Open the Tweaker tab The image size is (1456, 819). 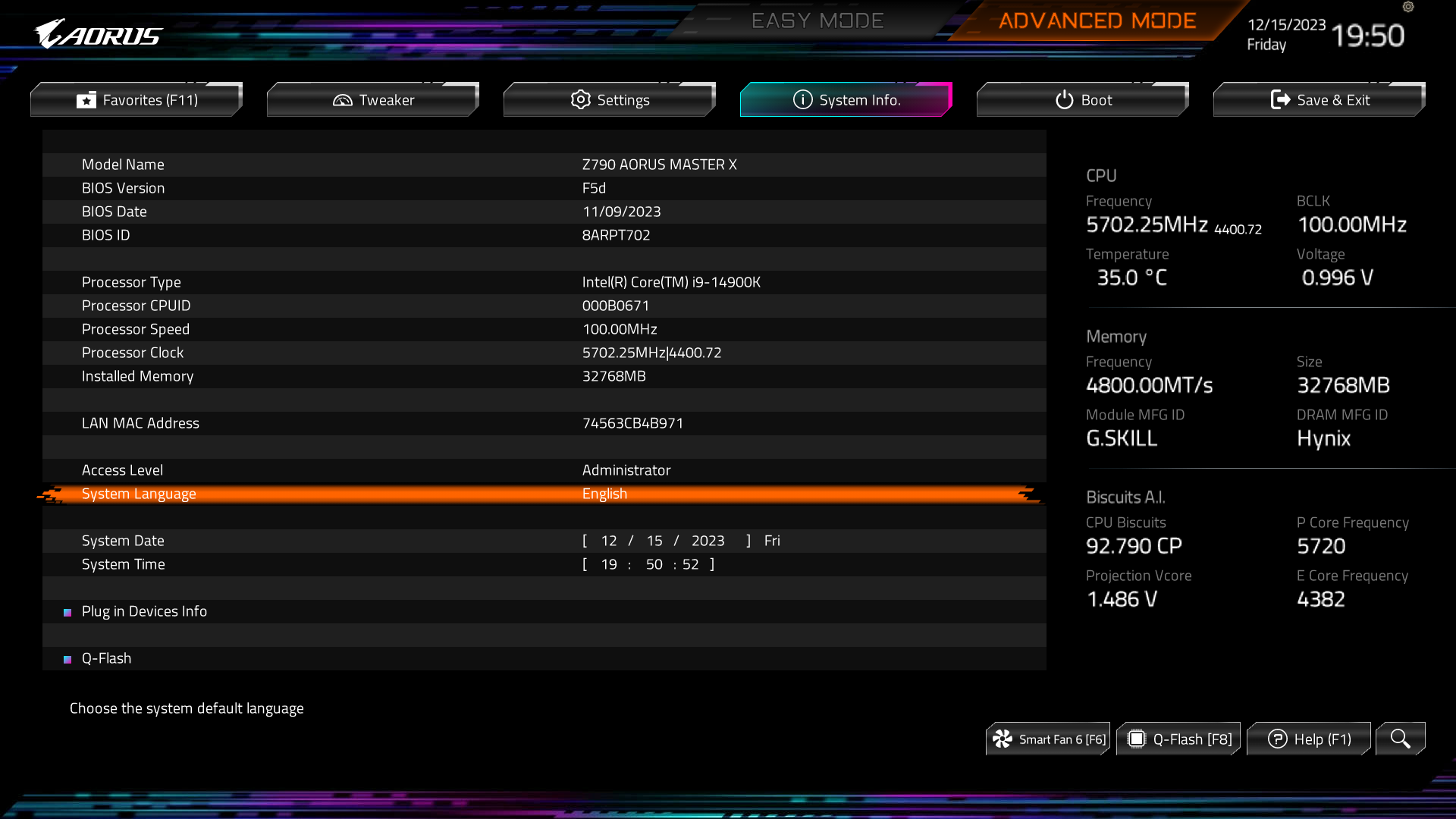(x=373, y=99)
